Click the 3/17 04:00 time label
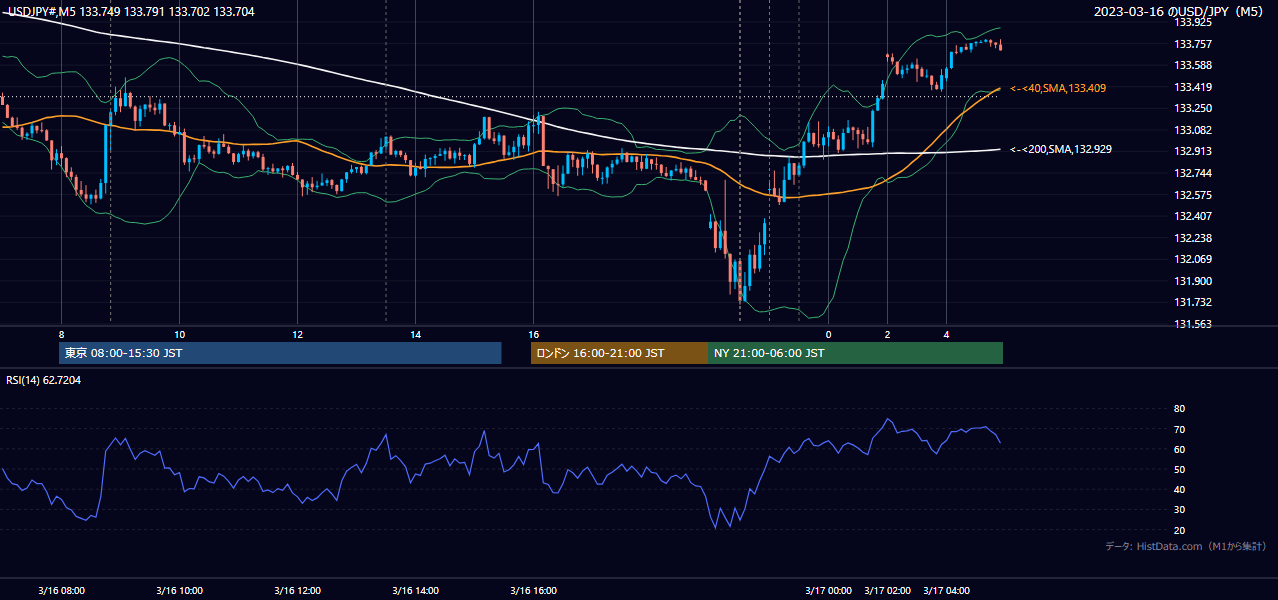This screenshot has height=600, width=1278. (947, 590)
